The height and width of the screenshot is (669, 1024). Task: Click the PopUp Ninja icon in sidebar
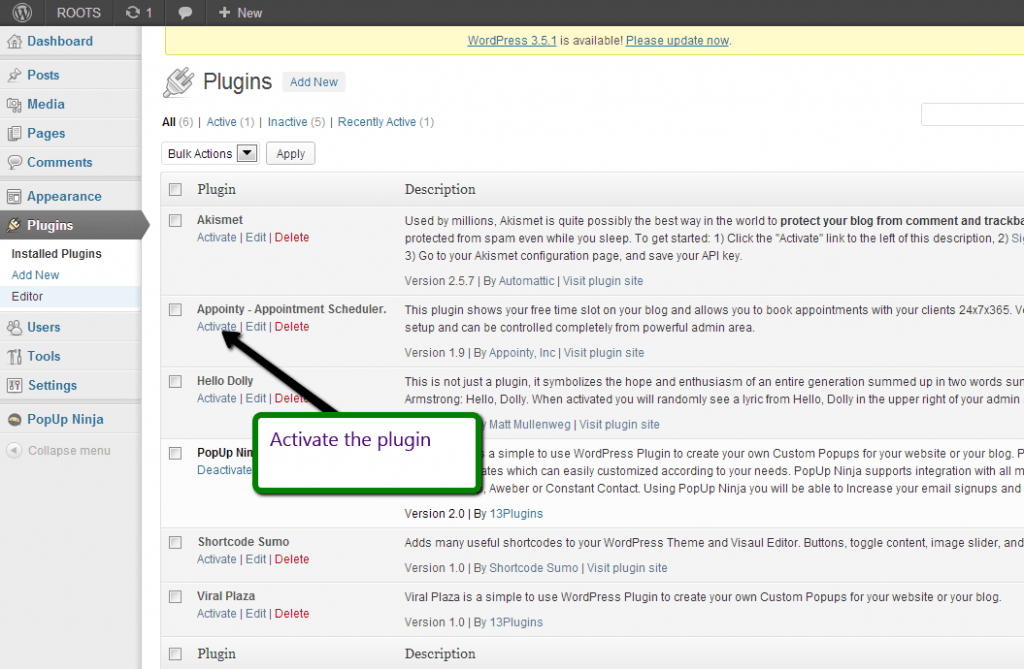pyautogui.click(x=14, y=420)
